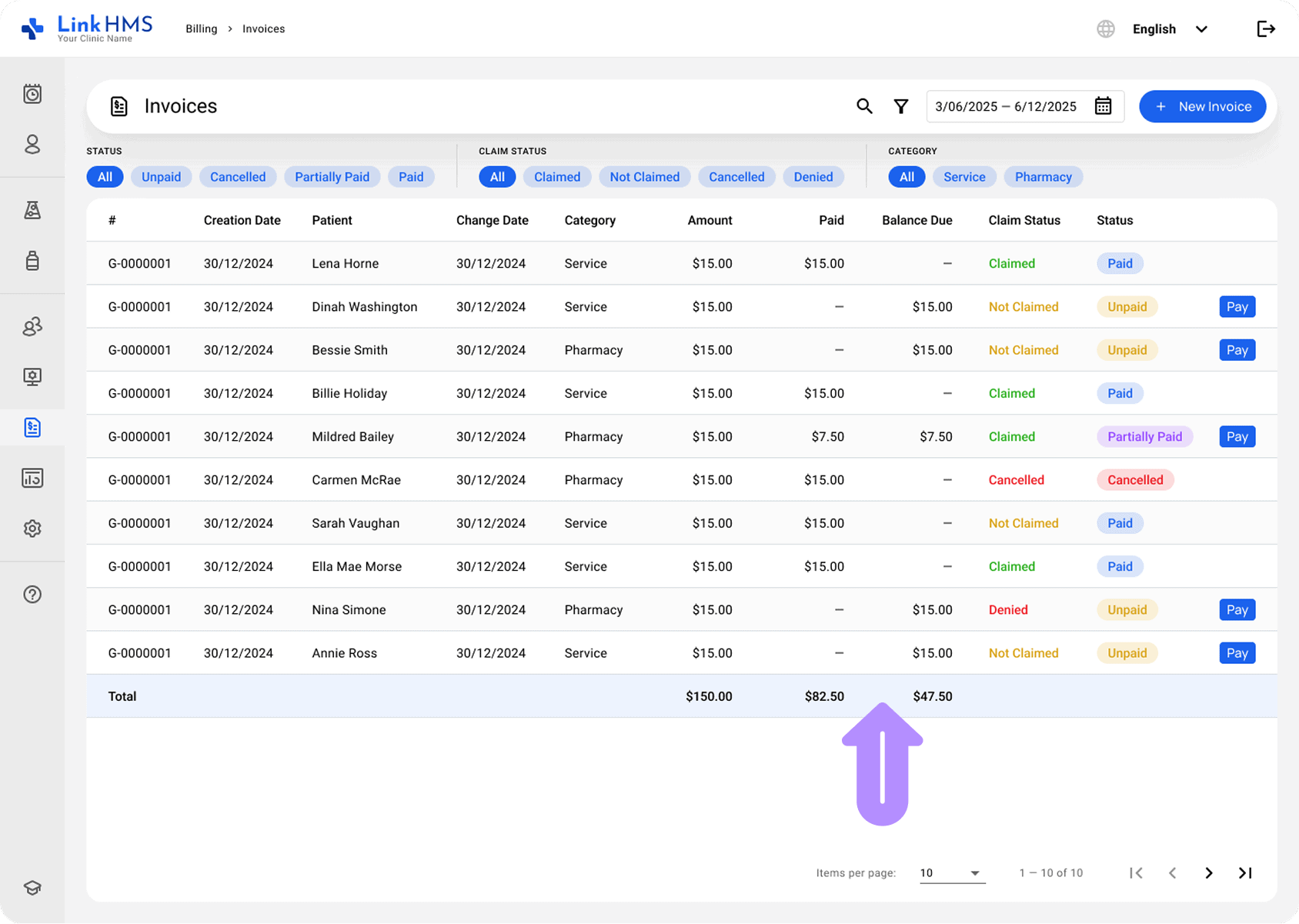This screenshot has width=1299, height=924.
Task: Click the search icon in the Invoices bar
Action: (864, 106)
